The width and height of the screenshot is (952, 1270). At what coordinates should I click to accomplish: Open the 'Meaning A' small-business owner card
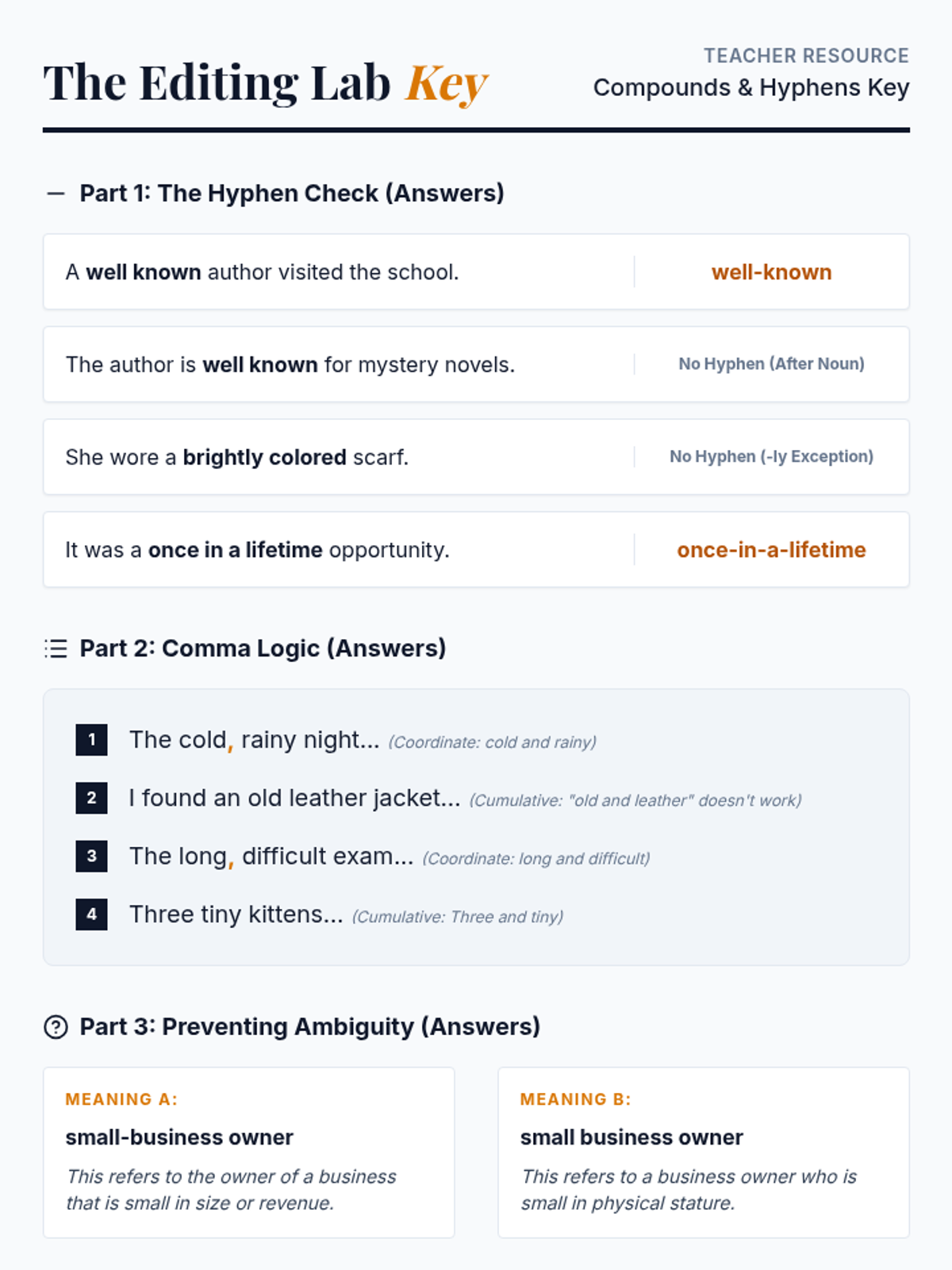[249, 1153]
